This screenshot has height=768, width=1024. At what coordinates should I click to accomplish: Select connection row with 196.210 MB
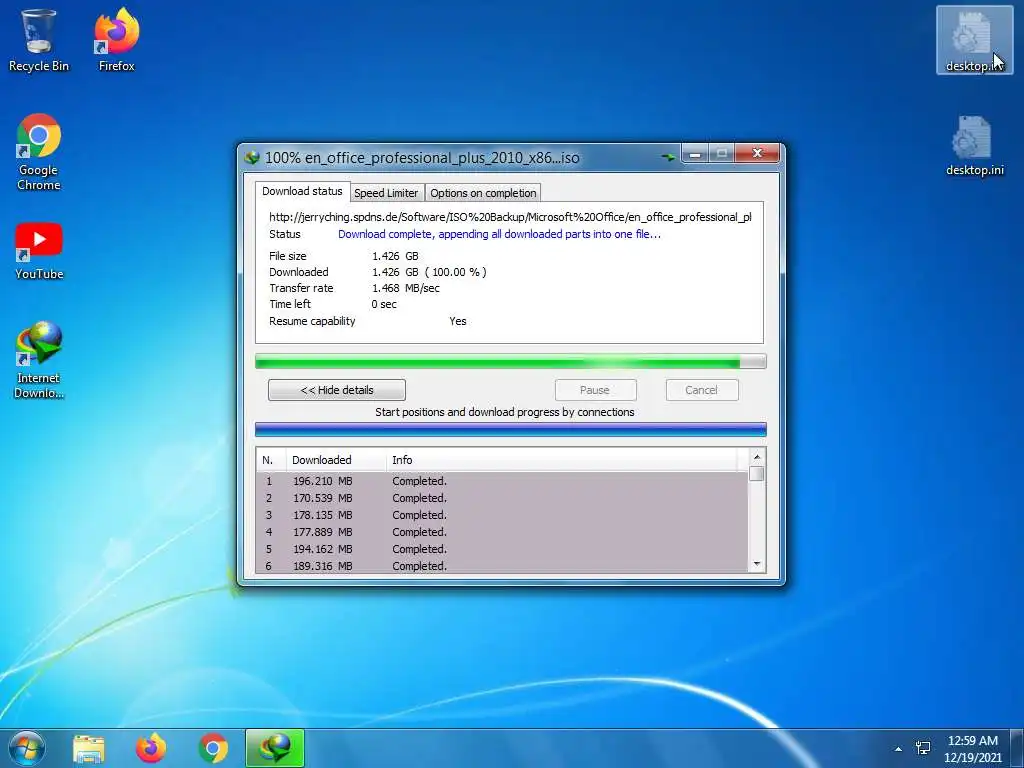(502, 481)
